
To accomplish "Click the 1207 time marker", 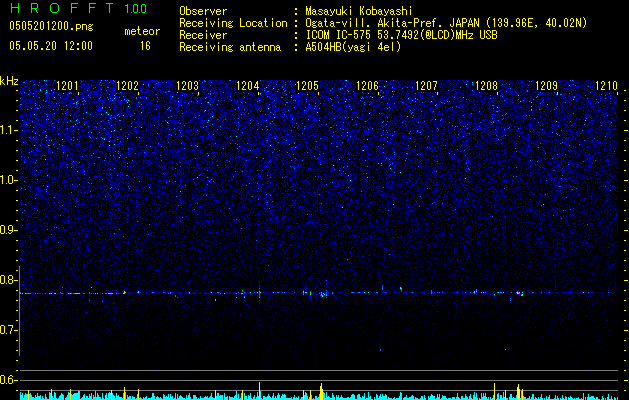I will [x=426, y=86].
